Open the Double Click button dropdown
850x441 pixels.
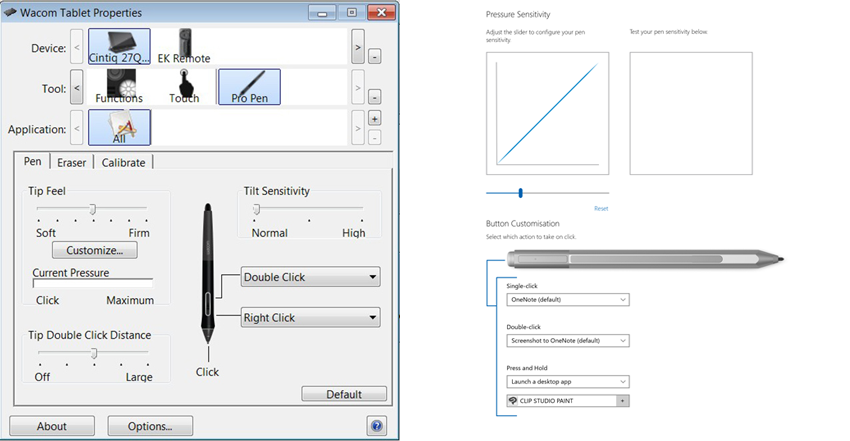point(311,277)
